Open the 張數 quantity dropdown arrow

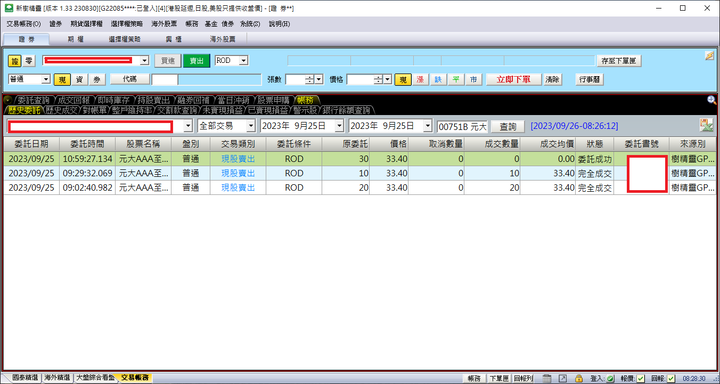tap(319, 79)
